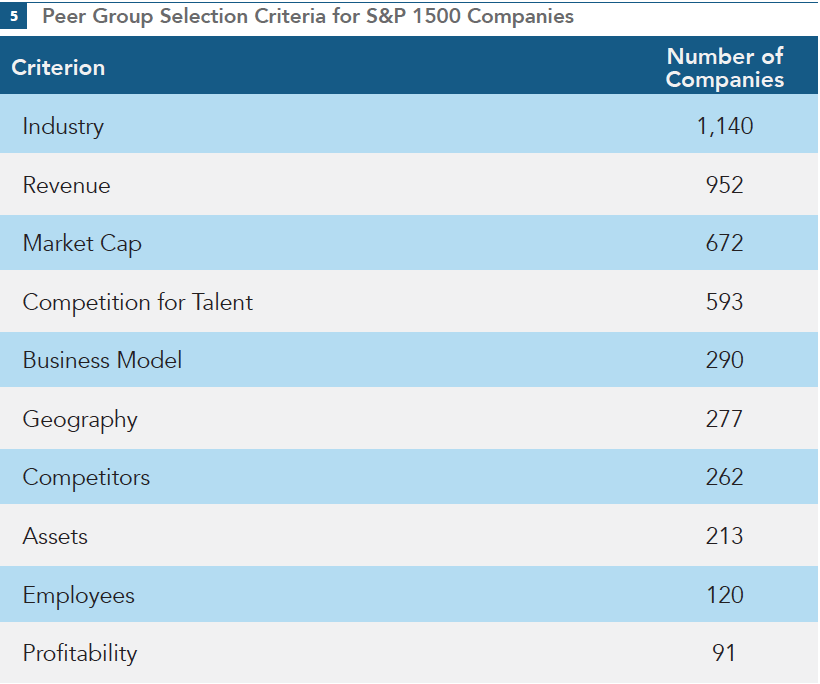Click the "Competition for Talent" row label
820x684 pixels.
click(138, 302)
